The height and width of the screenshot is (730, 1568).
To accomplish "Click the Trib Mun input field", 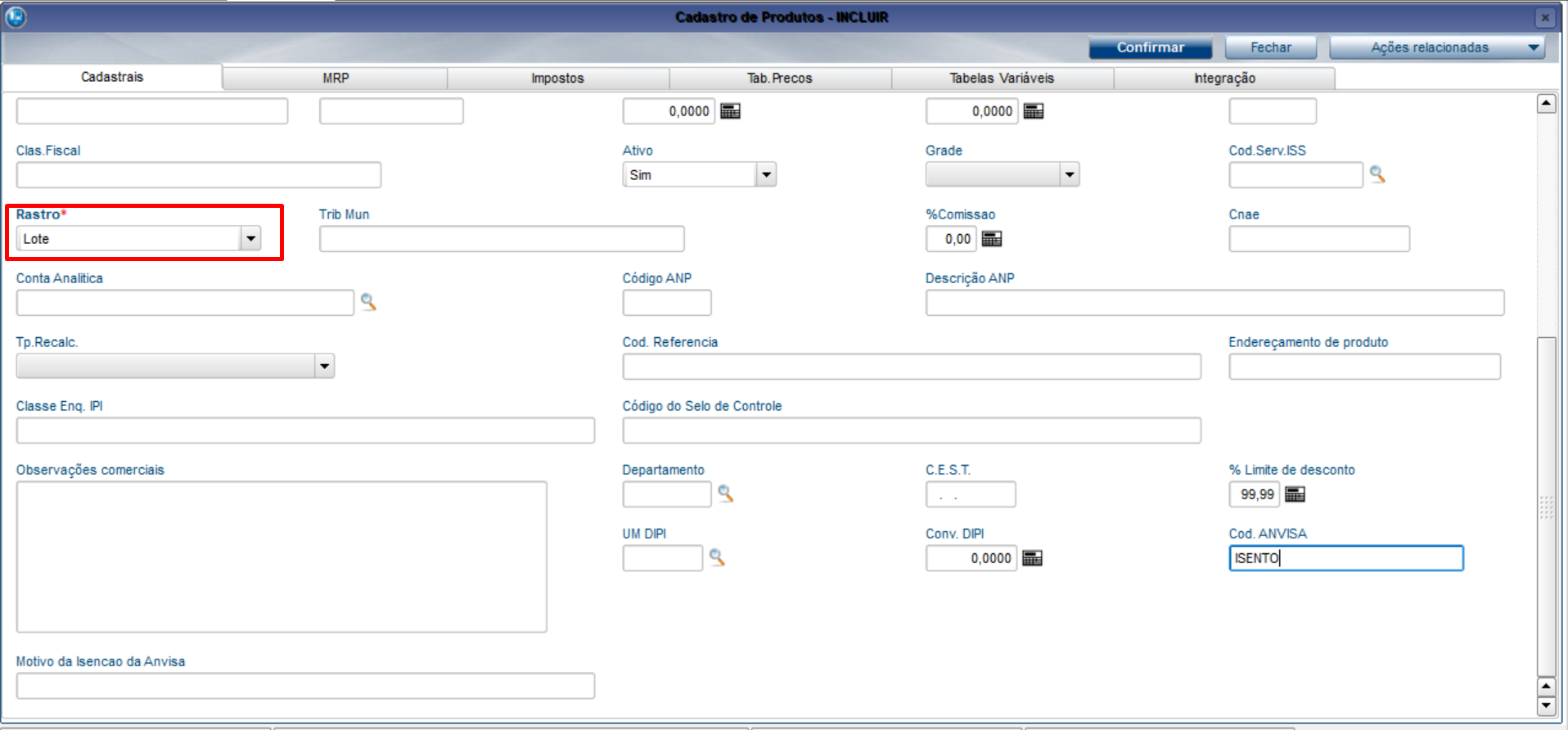I will (502, 239).
